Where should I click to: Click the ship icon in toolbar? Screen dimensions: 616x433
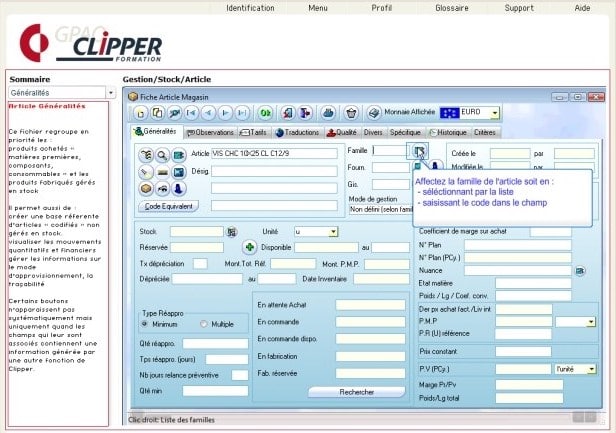[x=328, y=113]
